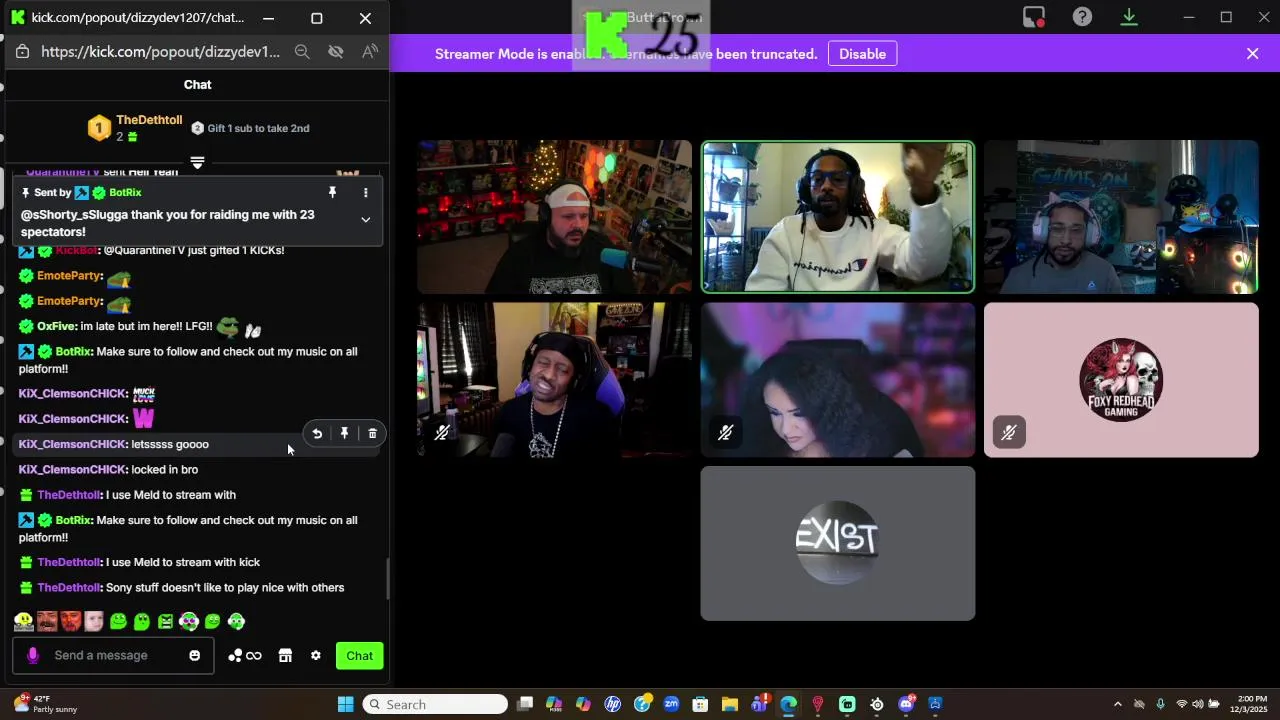Click the red-dot inbox icon in Discord titlebar
This screenshot has height=720, width=1280.
(1034, 17)
